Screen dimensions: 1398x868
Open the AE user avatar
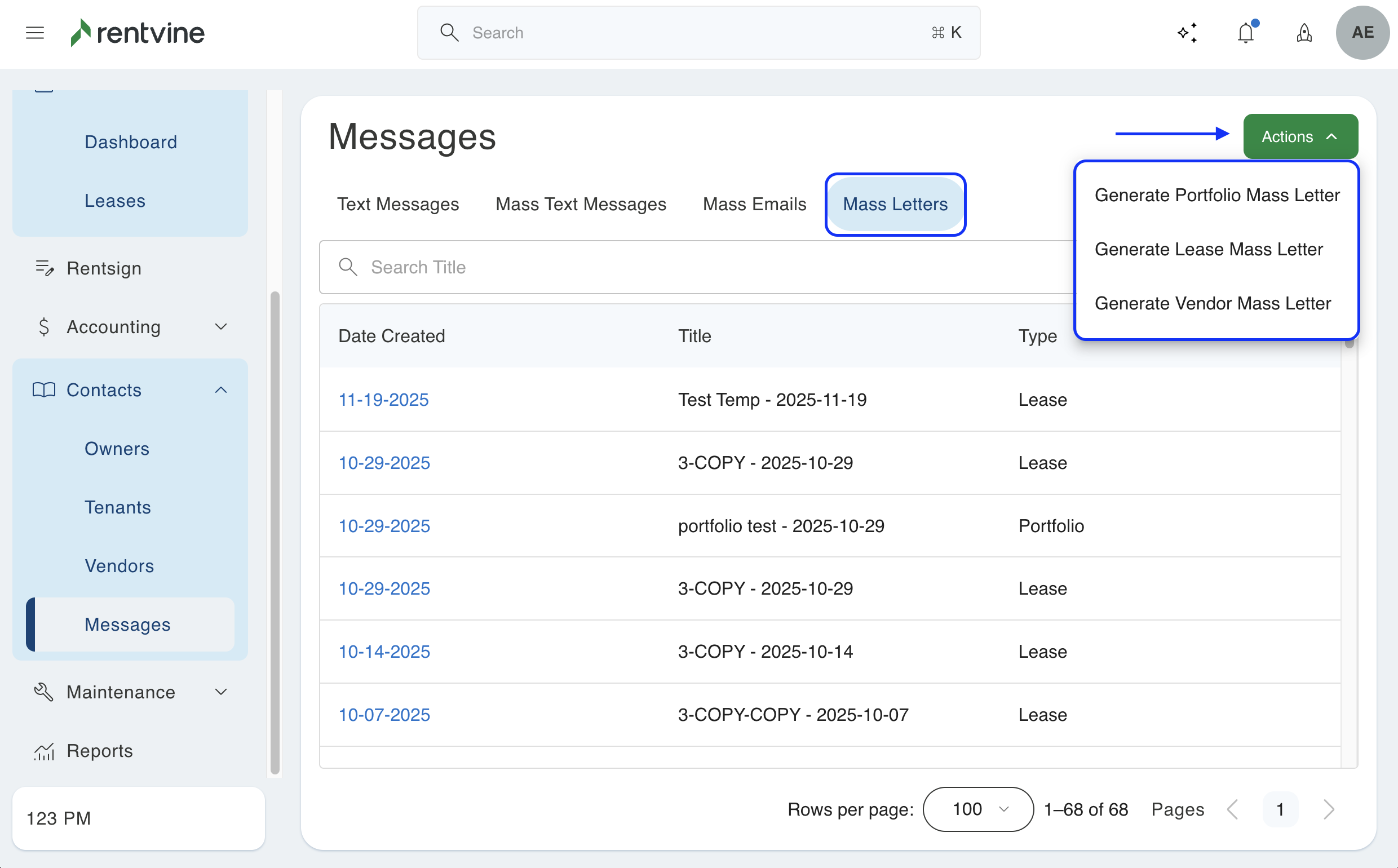coord(1362,33)
